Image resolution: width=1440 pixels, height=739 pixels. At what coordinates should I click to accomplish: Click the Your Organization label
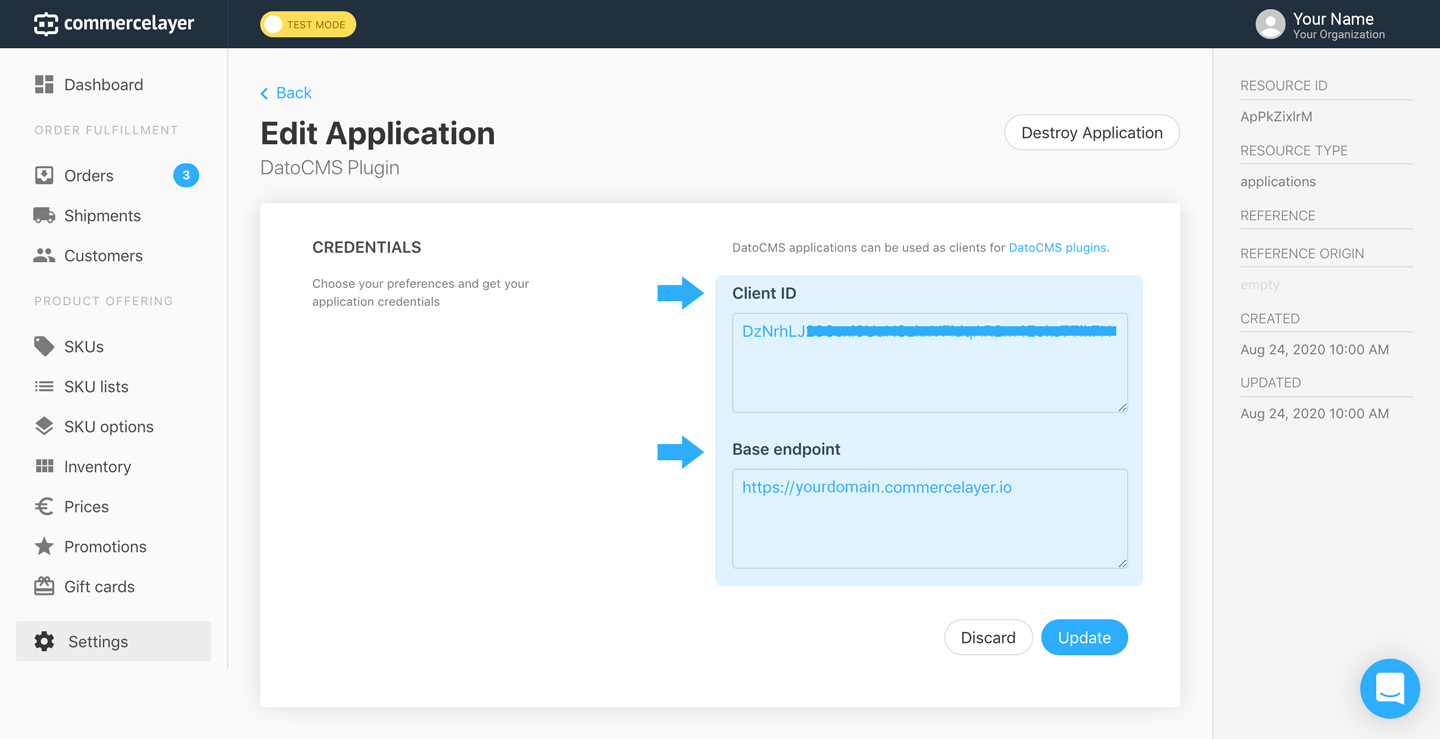click(1339, 35)
